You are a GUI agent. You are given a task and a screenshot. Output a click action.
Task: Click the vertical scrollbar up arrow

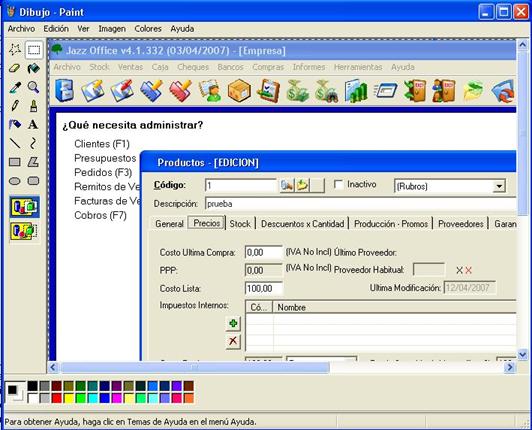(x=522, y=45)
